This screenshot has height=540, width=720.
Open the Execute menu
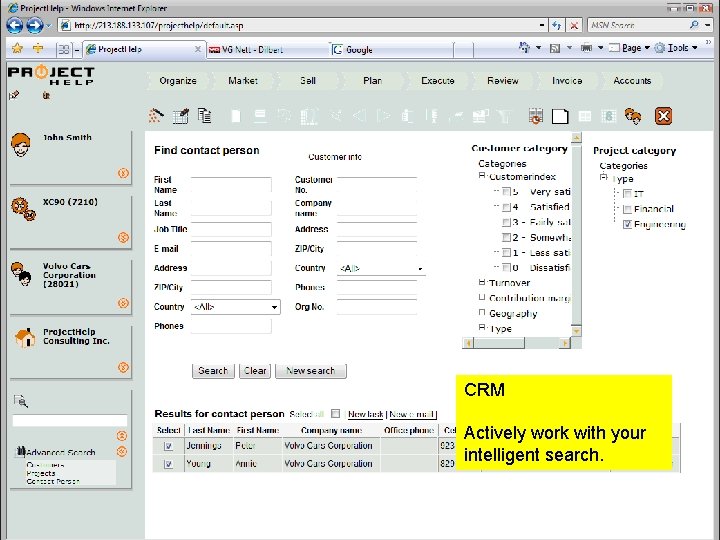pyautogui.click(x=438, y=81)
